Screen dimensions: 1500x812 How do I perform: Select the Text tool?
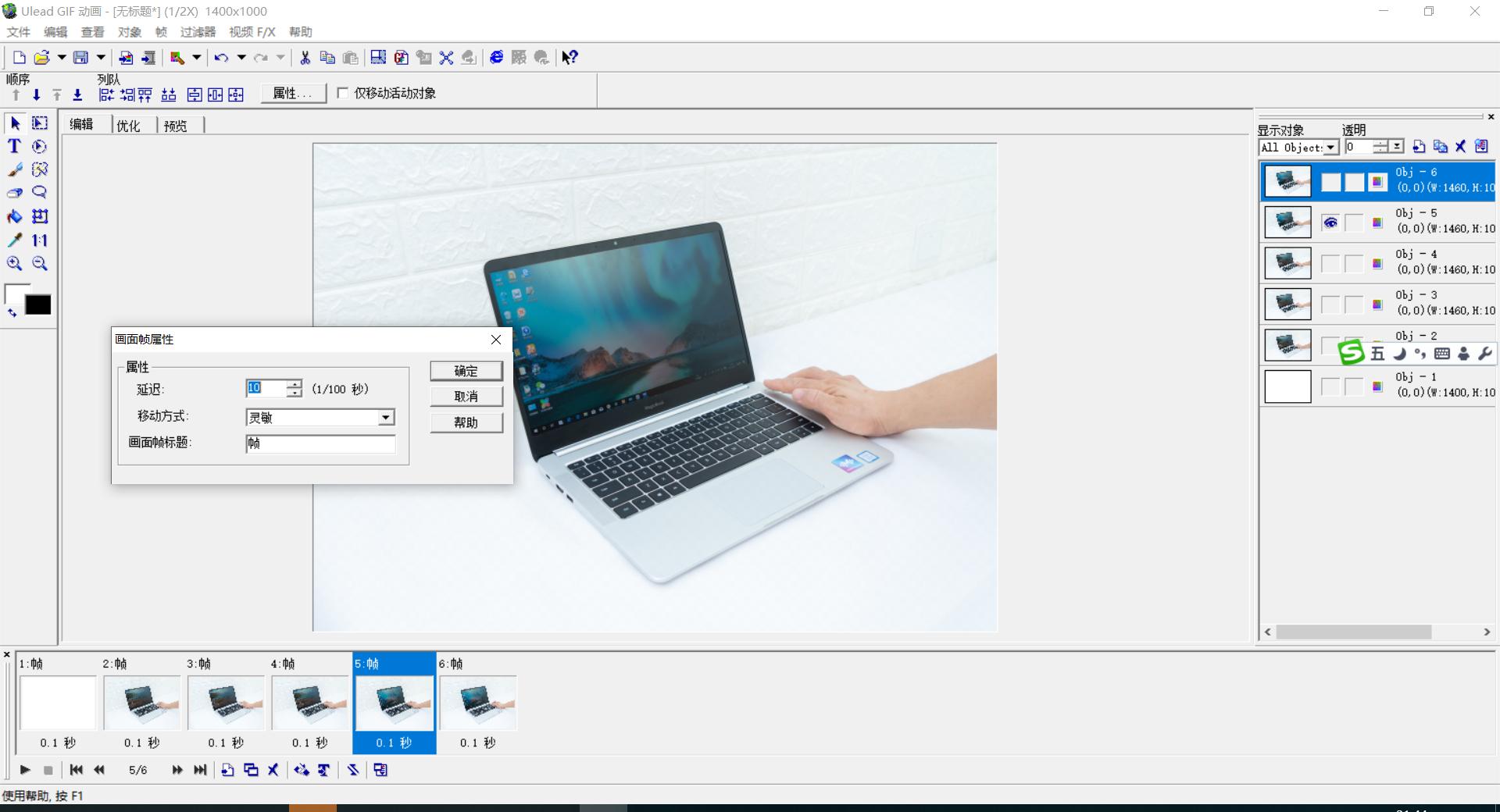coord(14,147)
